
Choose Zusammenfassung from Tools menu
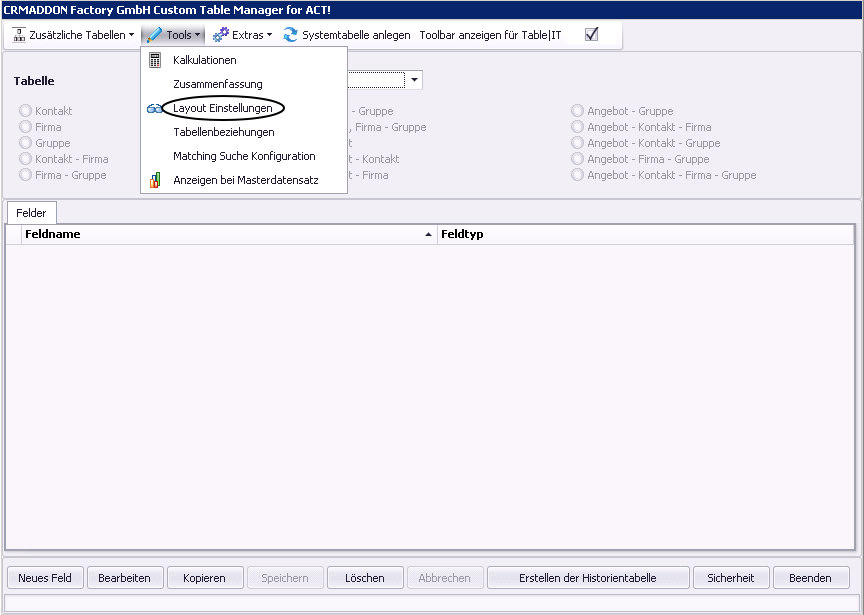(244, 84)
